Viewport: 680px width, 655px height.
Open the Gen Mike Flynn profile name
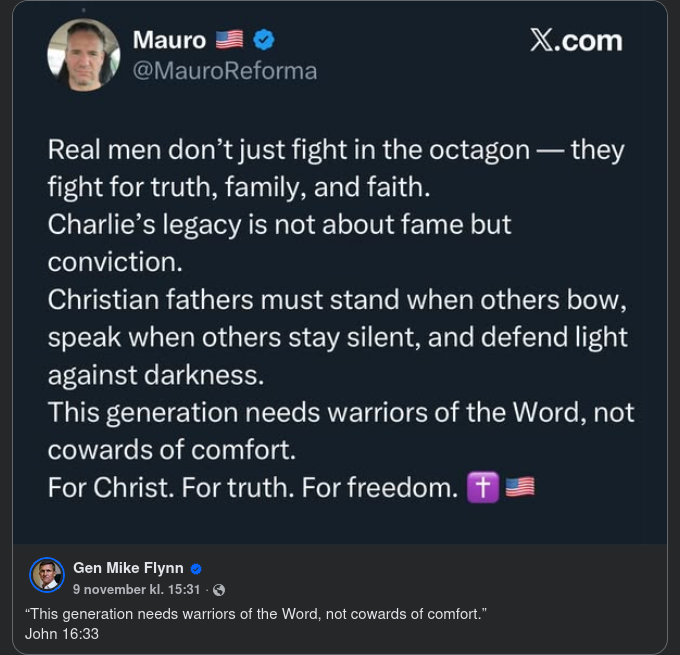tap(128, 569)
